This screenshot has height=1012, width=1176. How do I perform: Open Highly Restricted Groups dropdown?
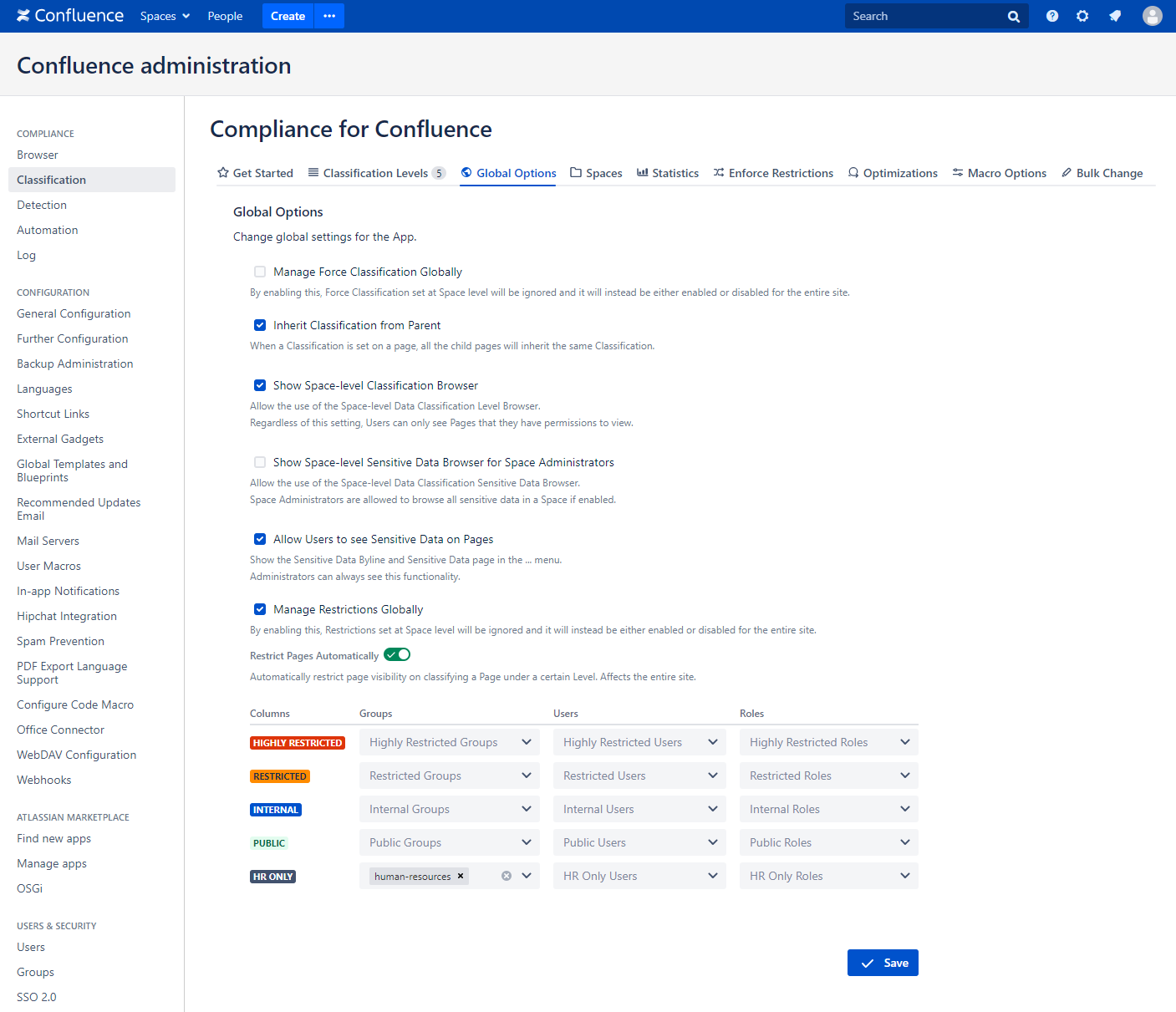450,742
